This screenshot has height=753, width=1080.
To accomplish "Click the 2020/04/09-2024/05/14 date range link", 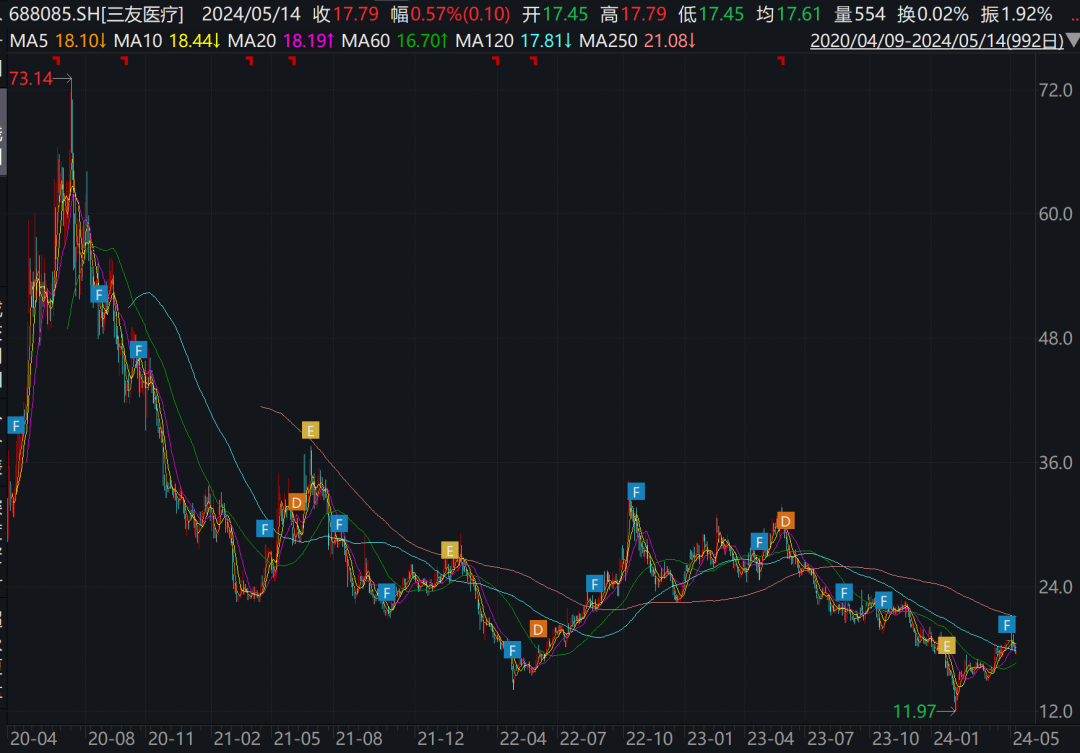I will [x=937, y=41].
